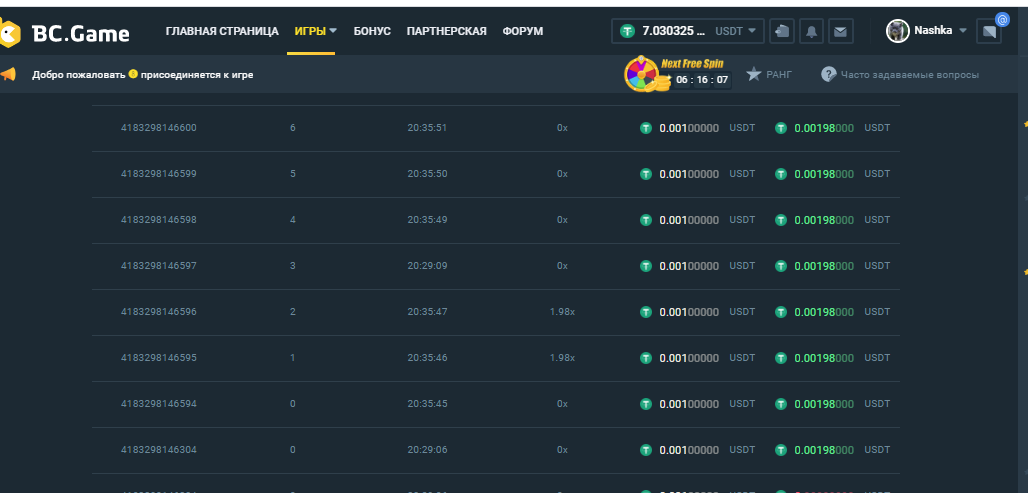The width and height of the screenshot is (1028, 493).
Task: Open the РАНГ star ranking link
Action: [x=768, y=75]
